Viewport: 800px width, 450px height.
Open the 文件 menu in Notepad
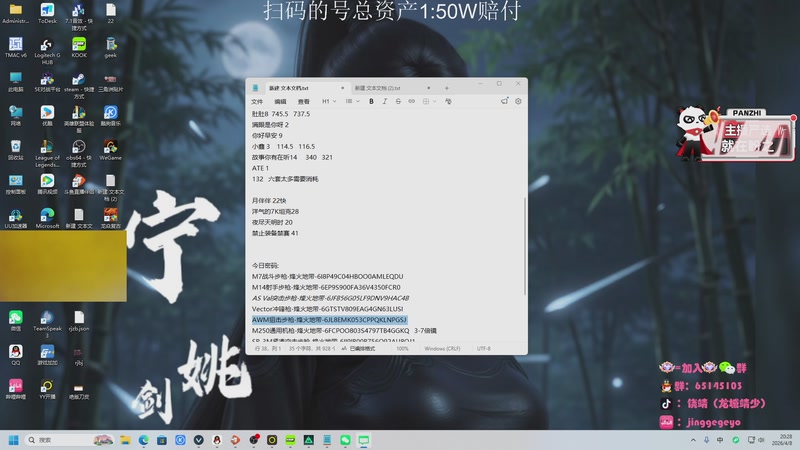click(x=257, y=102)
